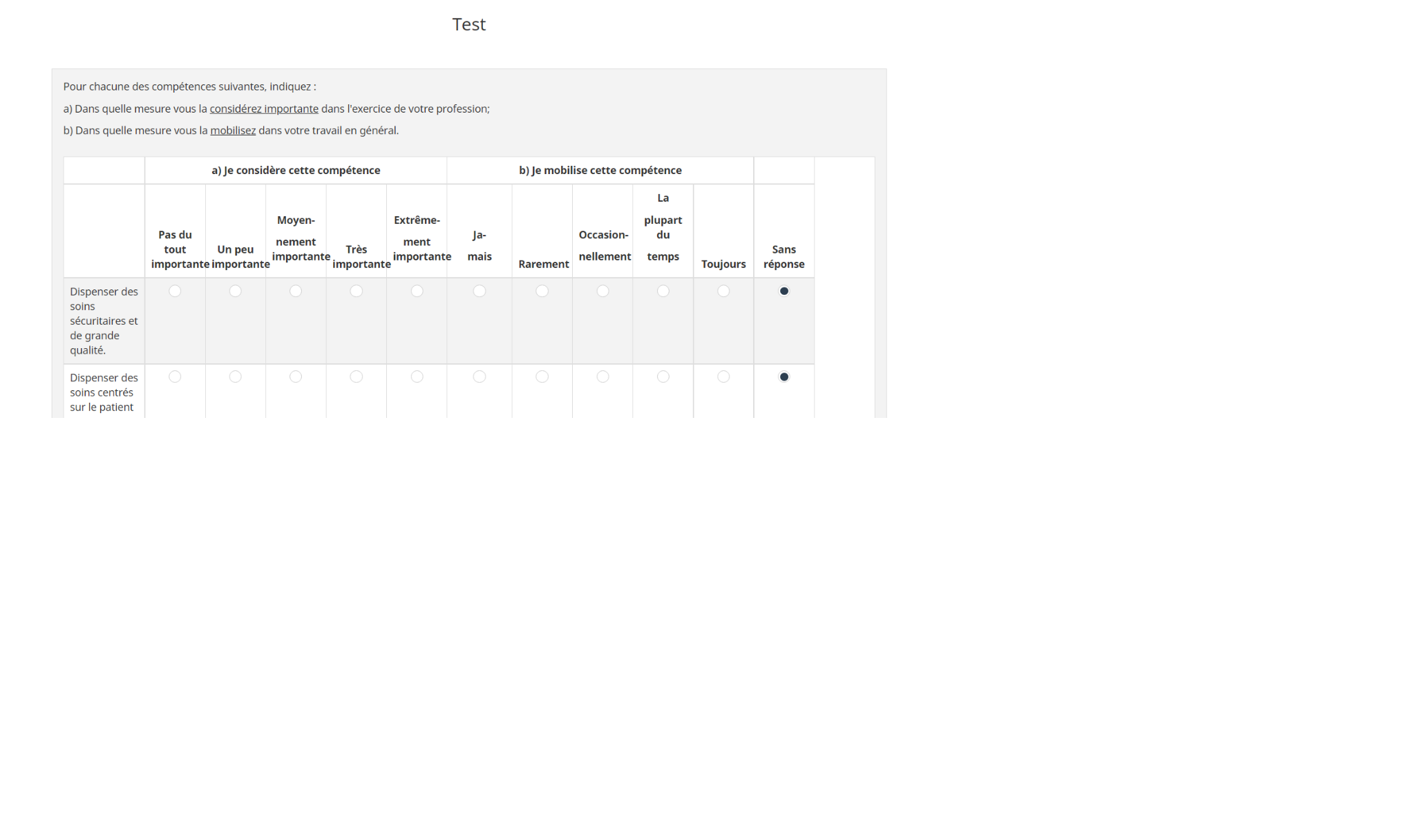Select 'Jamais' for soins sécuritaires row
This screenshot has width=1415, height=840.
pyautogui.click(x=479, y=291)
